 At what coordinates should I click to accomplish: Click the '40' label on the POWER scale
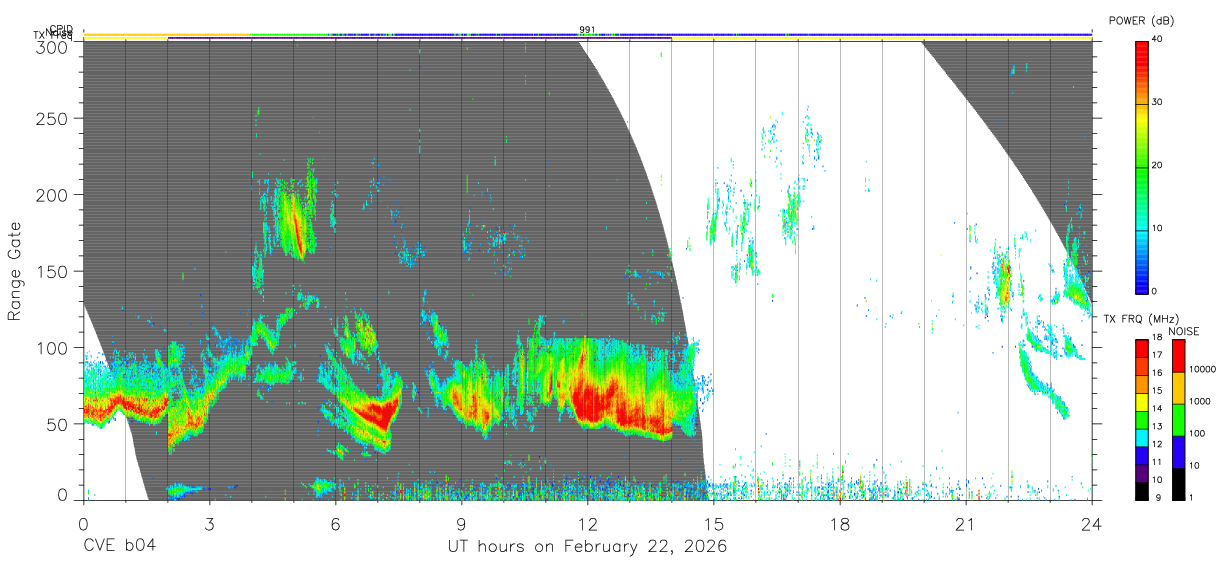(1159, 39)
